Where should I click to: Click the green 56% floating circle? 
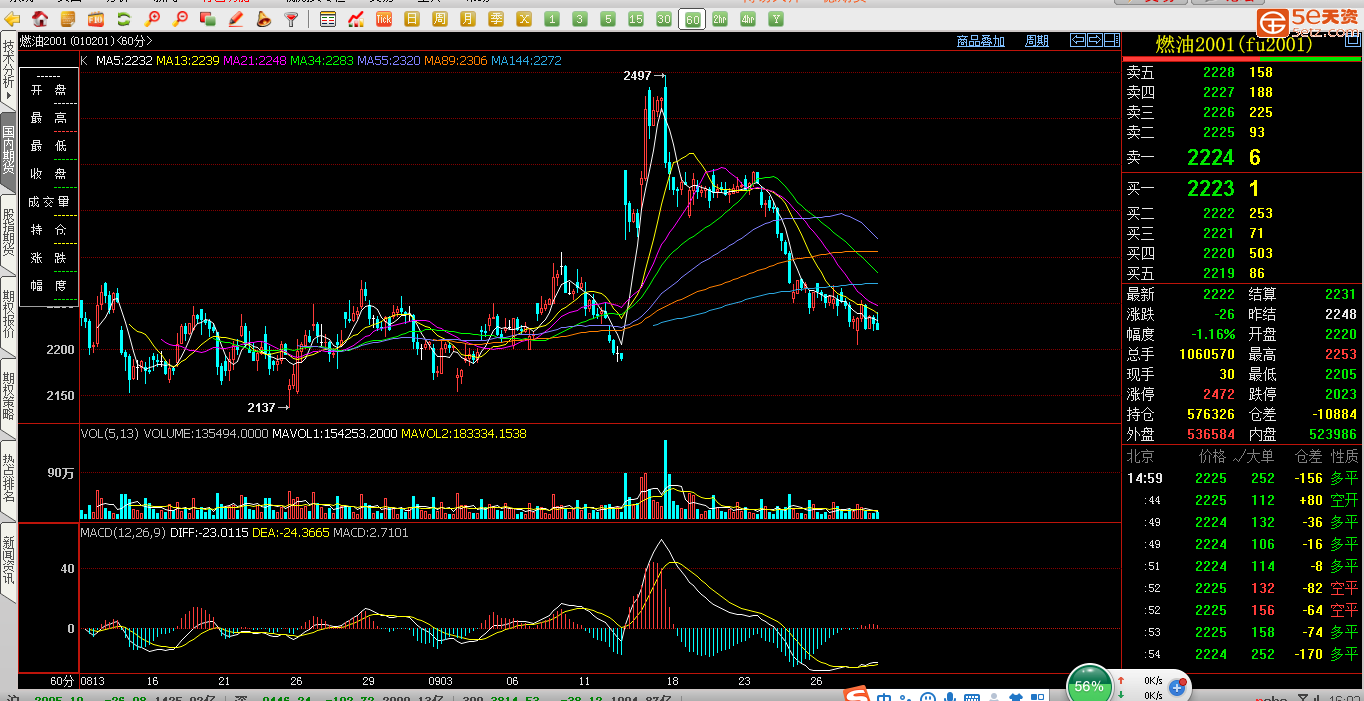[1089, 685]
